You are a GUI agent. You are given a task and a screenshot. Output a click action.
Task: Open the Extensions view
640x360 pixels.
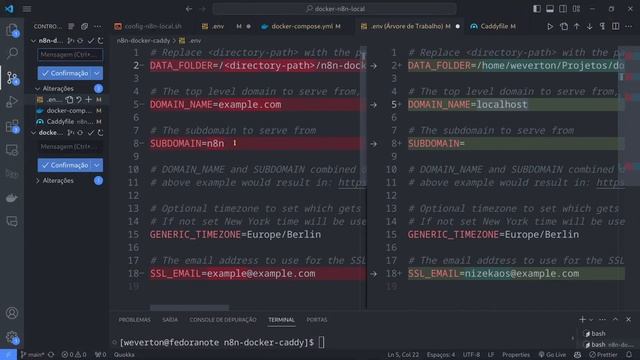tap(12, 126)
